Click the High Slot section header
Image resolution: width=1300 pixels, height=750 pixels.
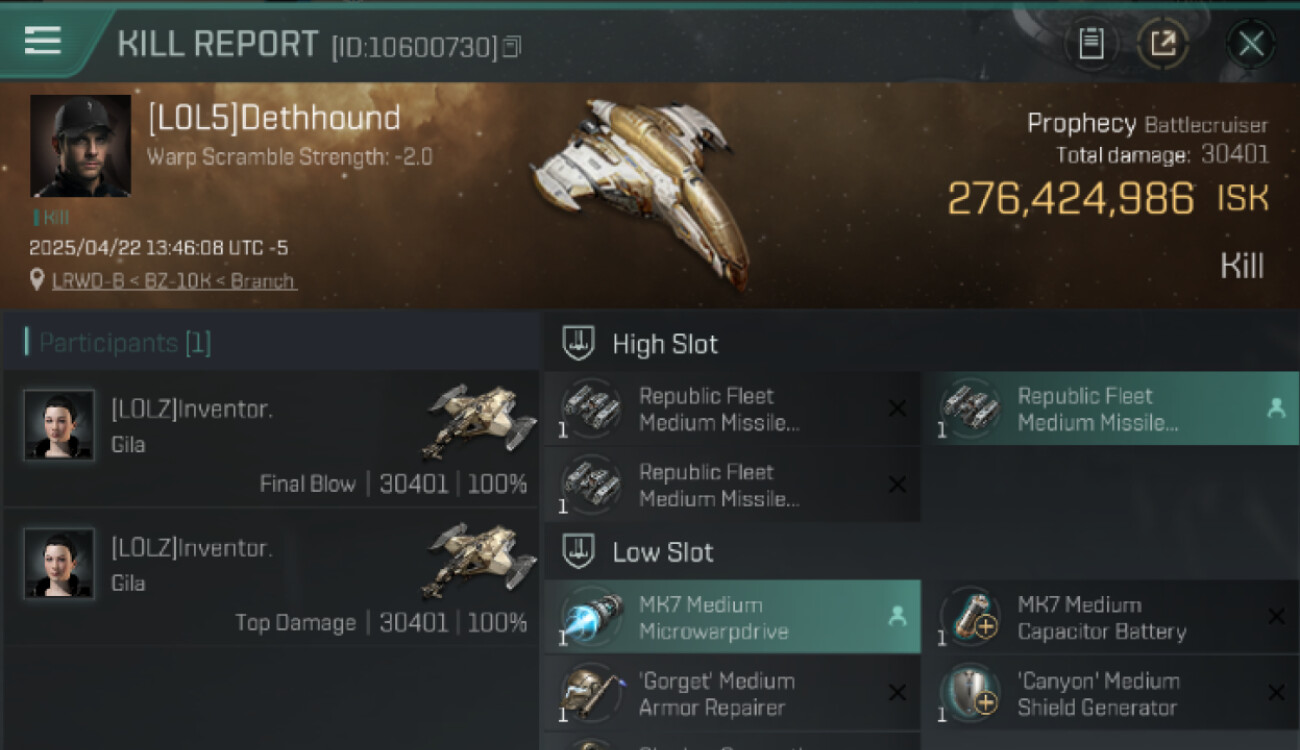(664, 344)
